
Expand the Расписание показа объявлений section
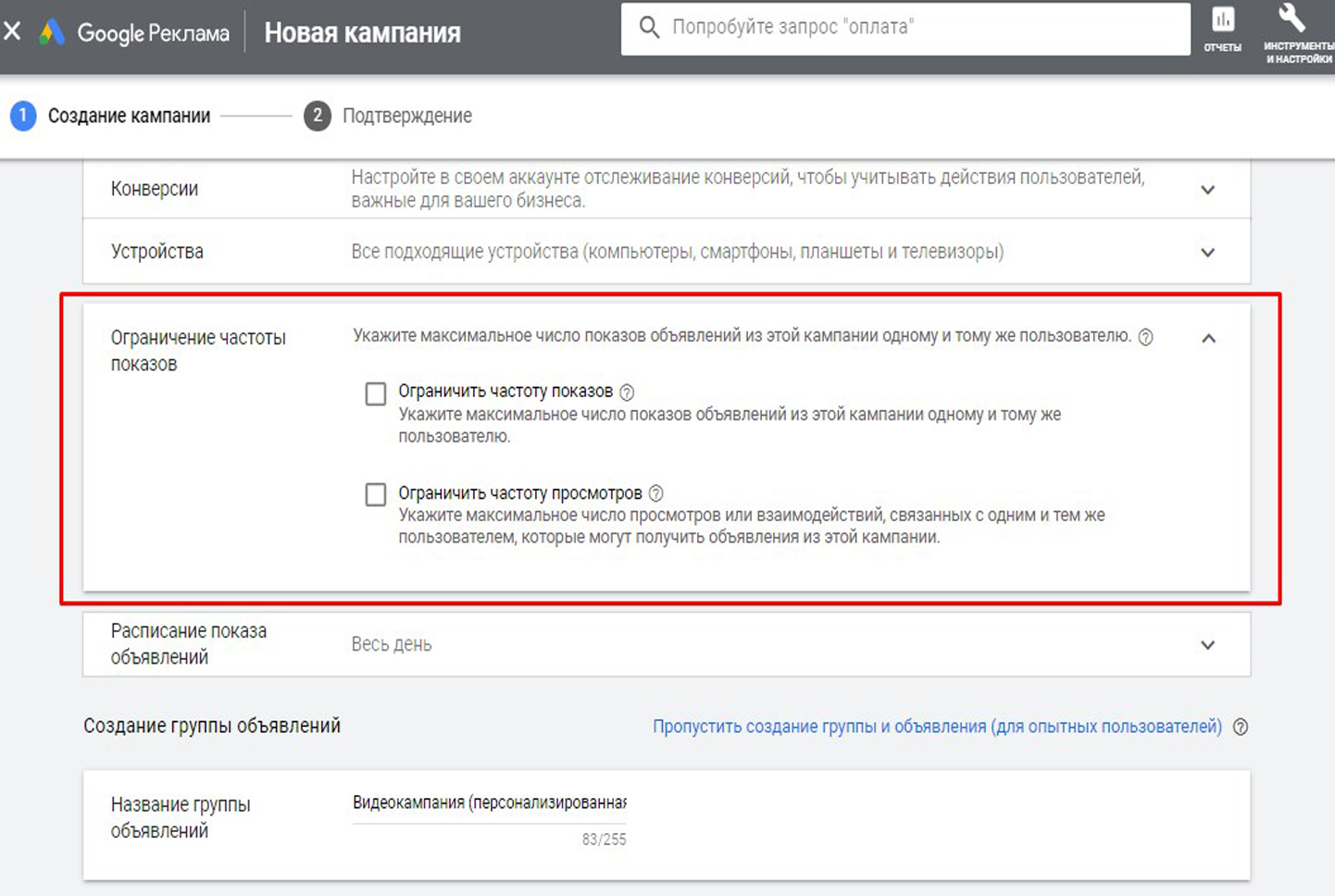(1207, 645)
